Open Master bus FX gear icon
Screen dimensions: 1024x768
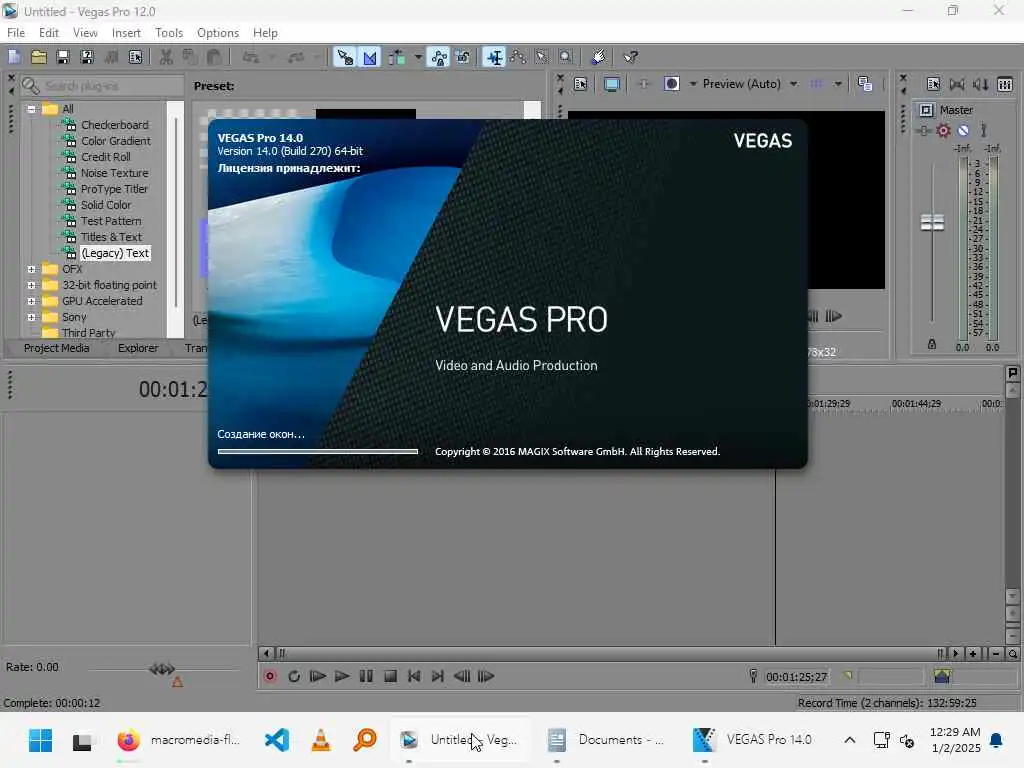pos(943,131)
